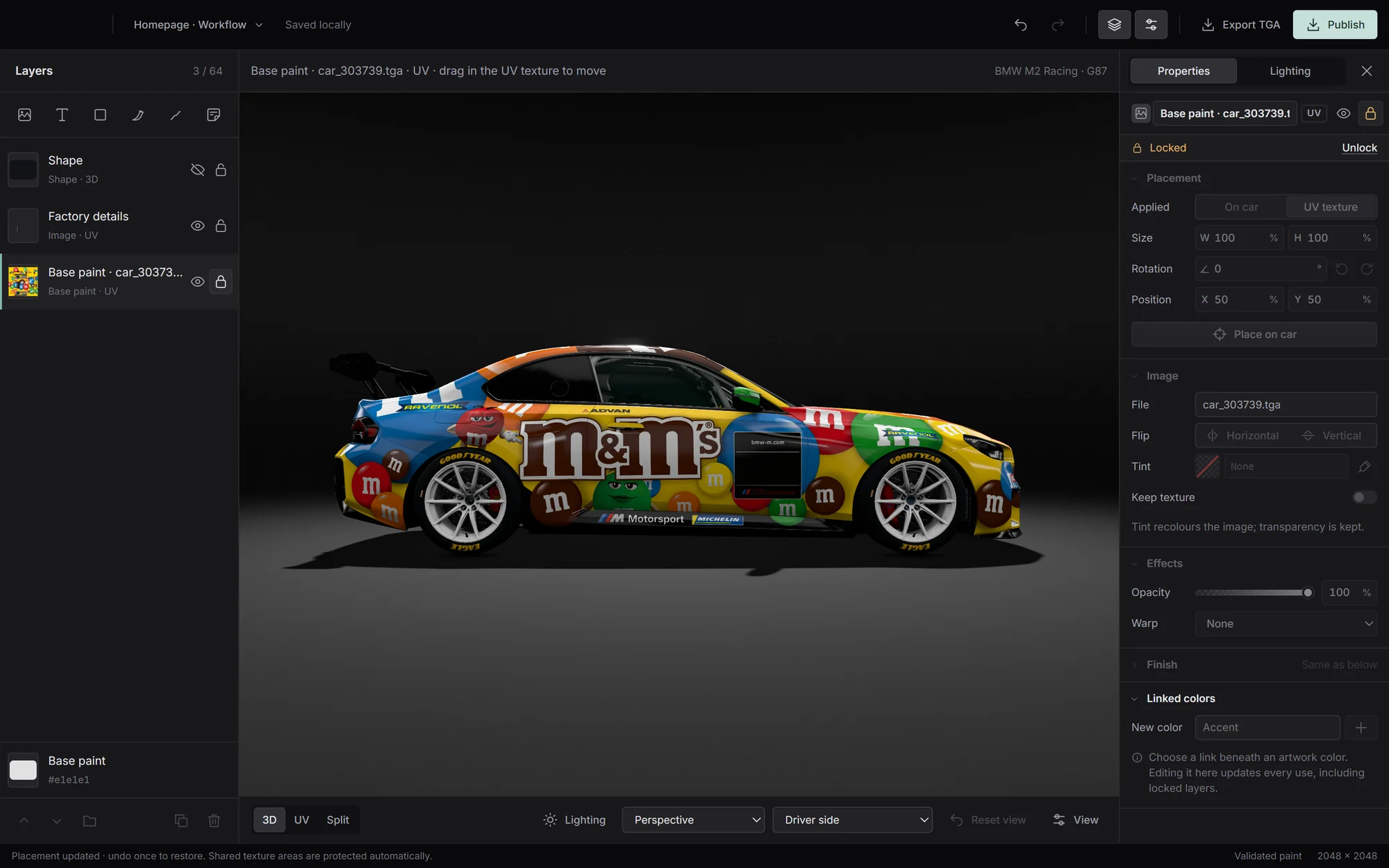
Task: Enable the Keep texture switch
Action: click(x=1364, y=497)
